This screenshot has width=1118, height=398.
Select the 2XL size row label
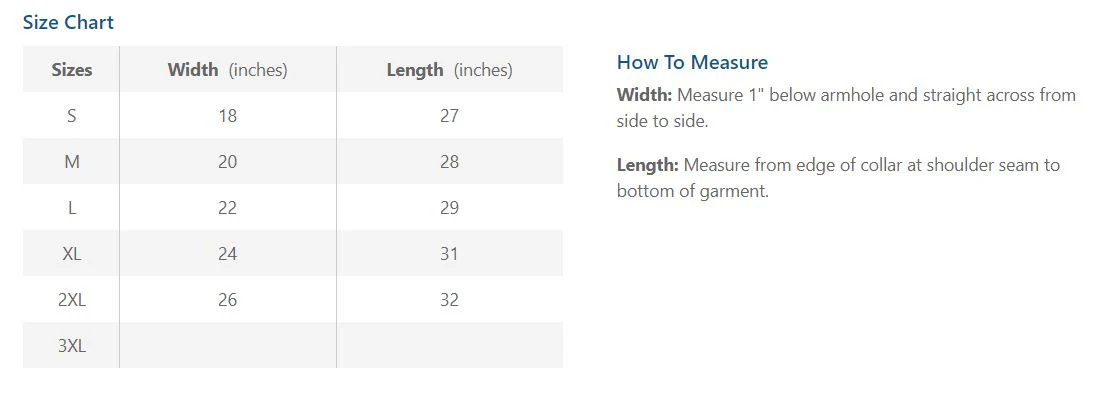[71, 300]
